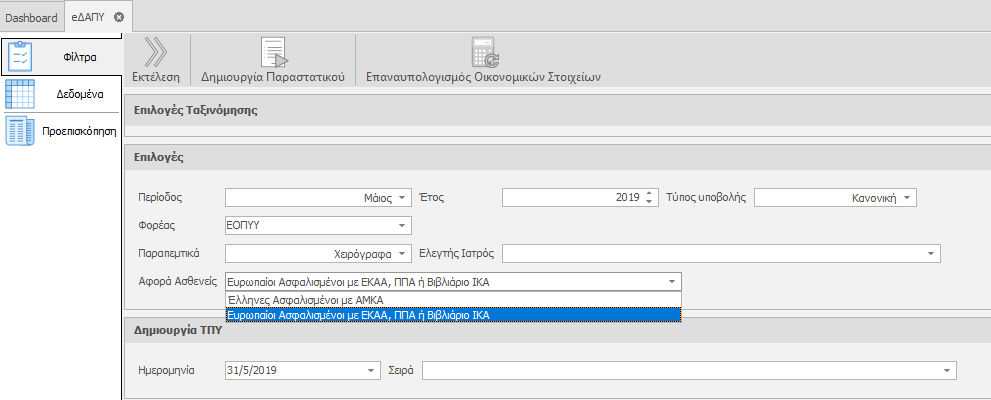The height and width of the screenshot is (400, 991).
Task: Expand the Φορέας dropdown showing ΕΟΠΥΥ
Action: (403, 226)
